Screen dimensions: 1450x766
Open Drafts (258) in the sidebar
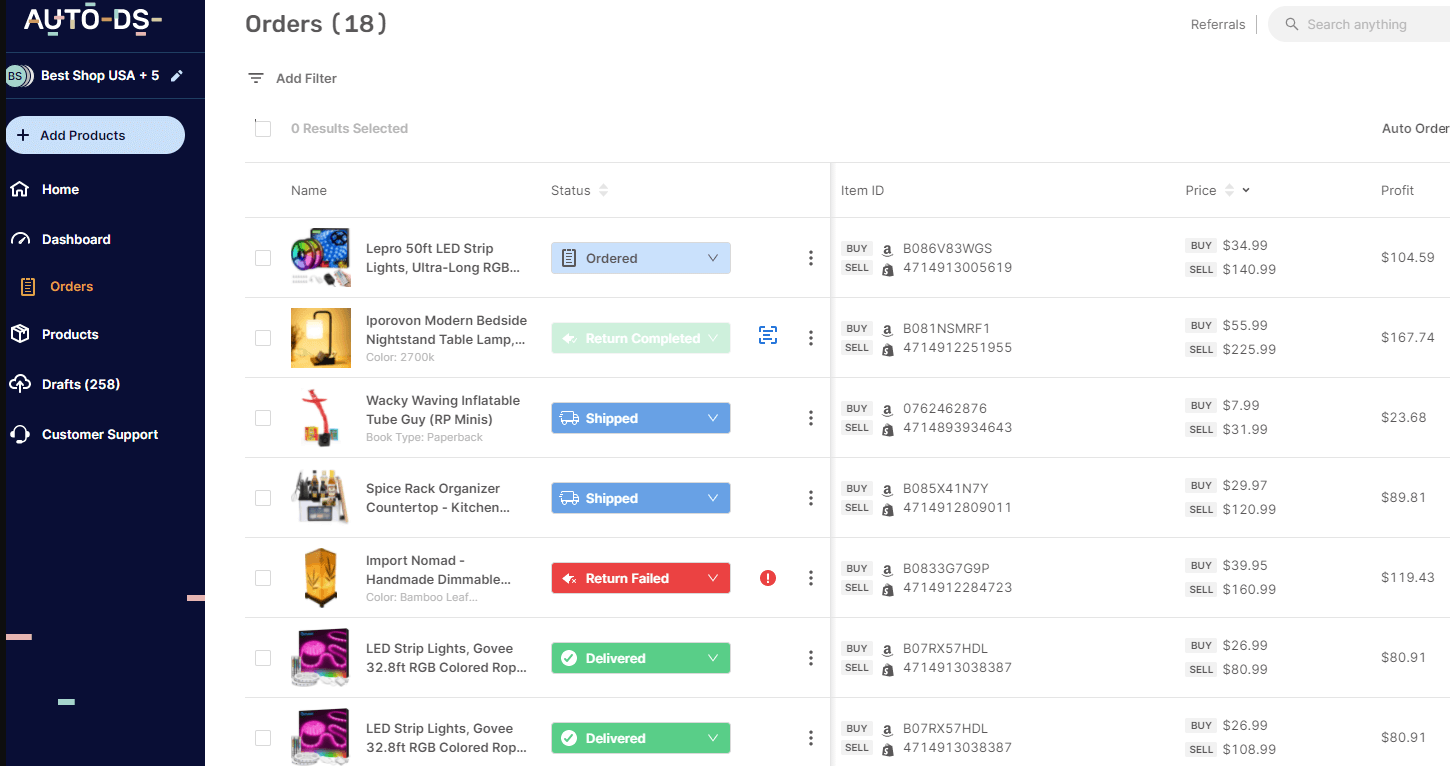[80, 384]
